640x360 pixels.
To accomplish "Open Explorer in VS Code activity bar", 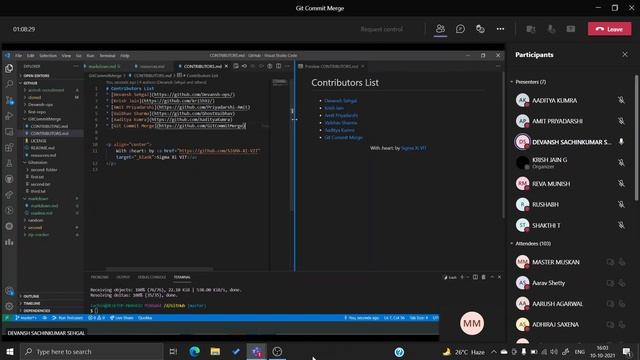I will click(9, 69).
